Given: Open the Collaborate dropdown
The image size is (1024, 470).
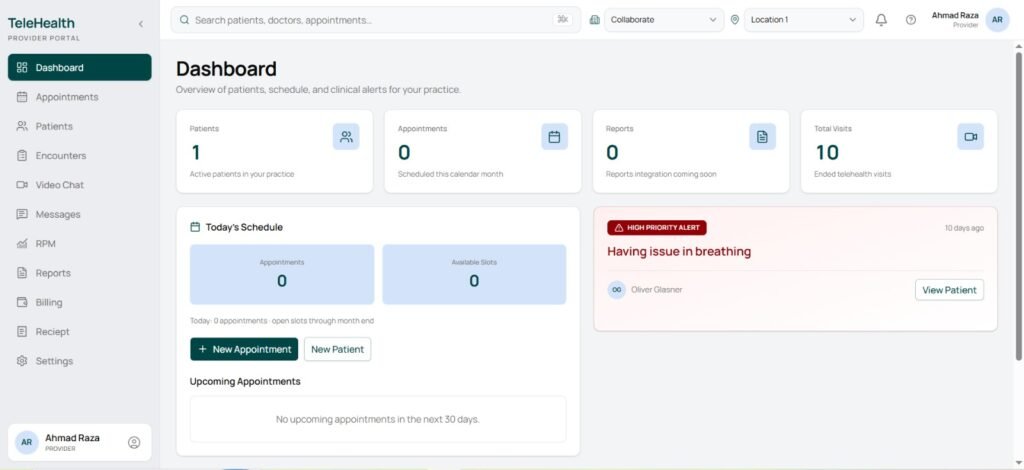Looking at the screenshot, I should point(664,20).
